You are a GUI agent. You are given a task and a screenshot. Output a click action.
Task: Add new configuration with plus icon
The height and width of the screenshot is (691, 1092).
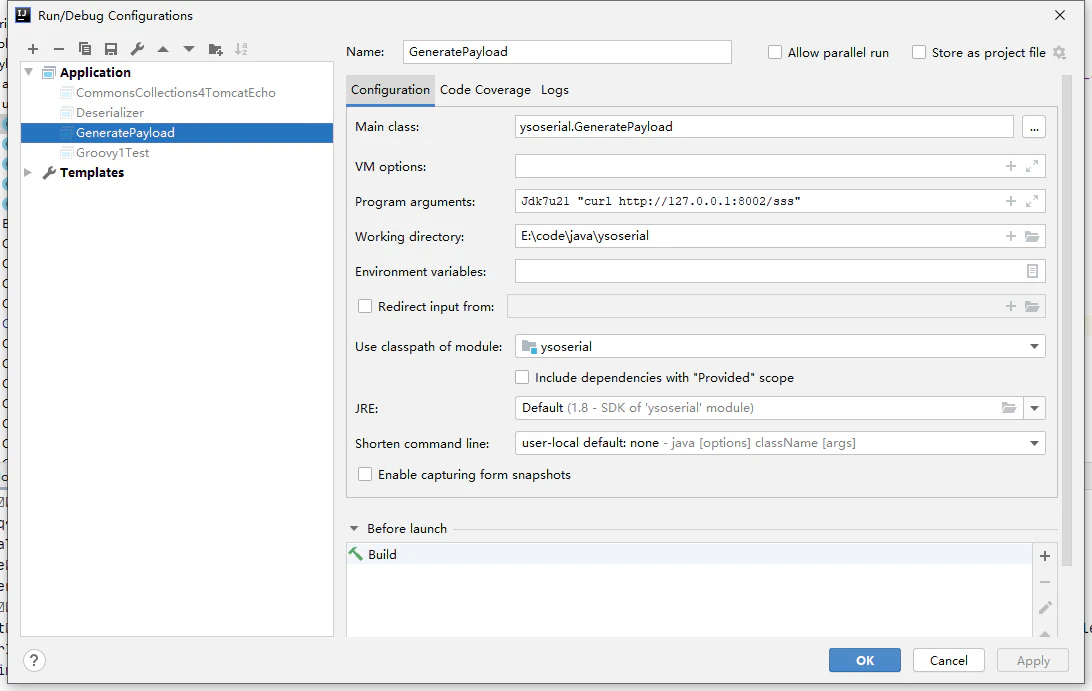[x=33, y=49]
